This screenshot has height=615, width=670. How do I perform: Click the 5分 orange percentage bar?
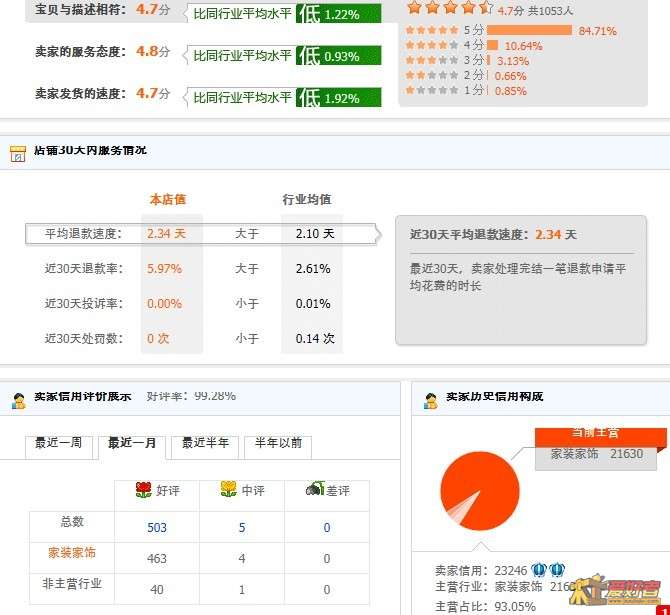[x=529, y=30]
